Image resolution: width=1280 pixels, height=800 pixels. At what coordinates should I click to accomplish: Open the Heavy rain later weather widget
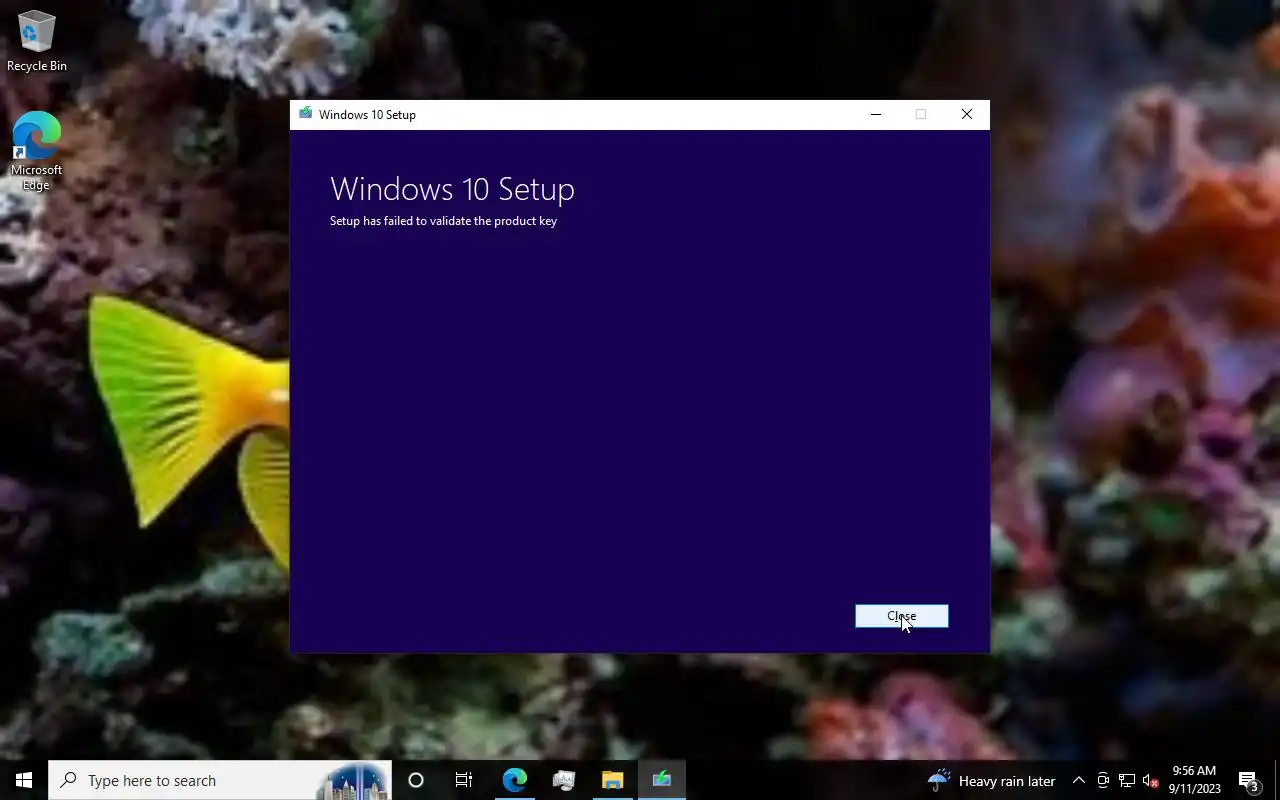tap(992, 780)
